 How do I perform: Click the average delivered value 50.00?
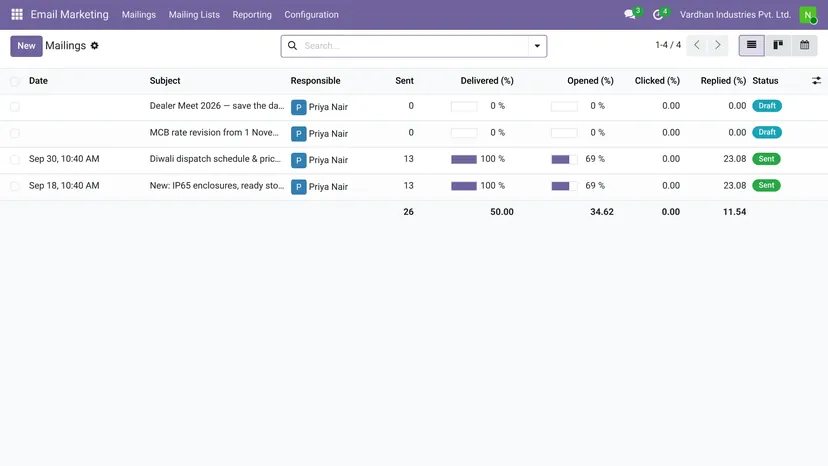pos(502,212)
